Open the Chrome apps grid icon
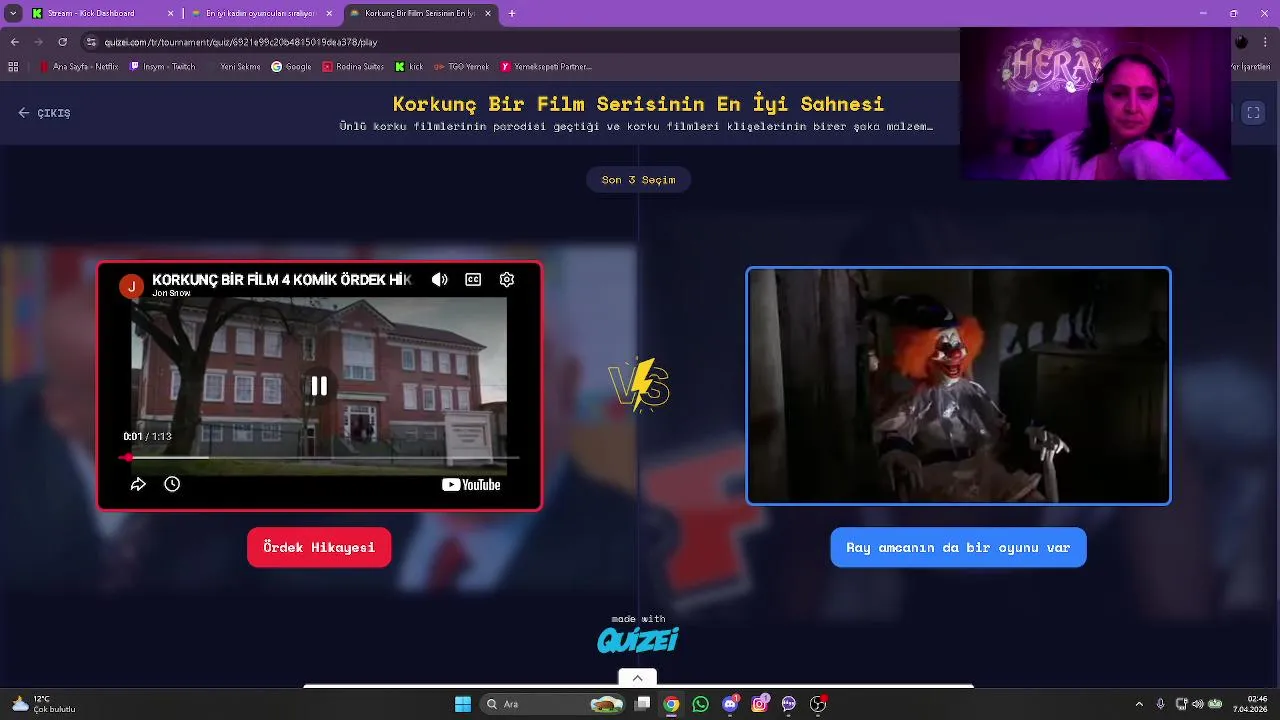1280x720 pixels. point(13,67)
